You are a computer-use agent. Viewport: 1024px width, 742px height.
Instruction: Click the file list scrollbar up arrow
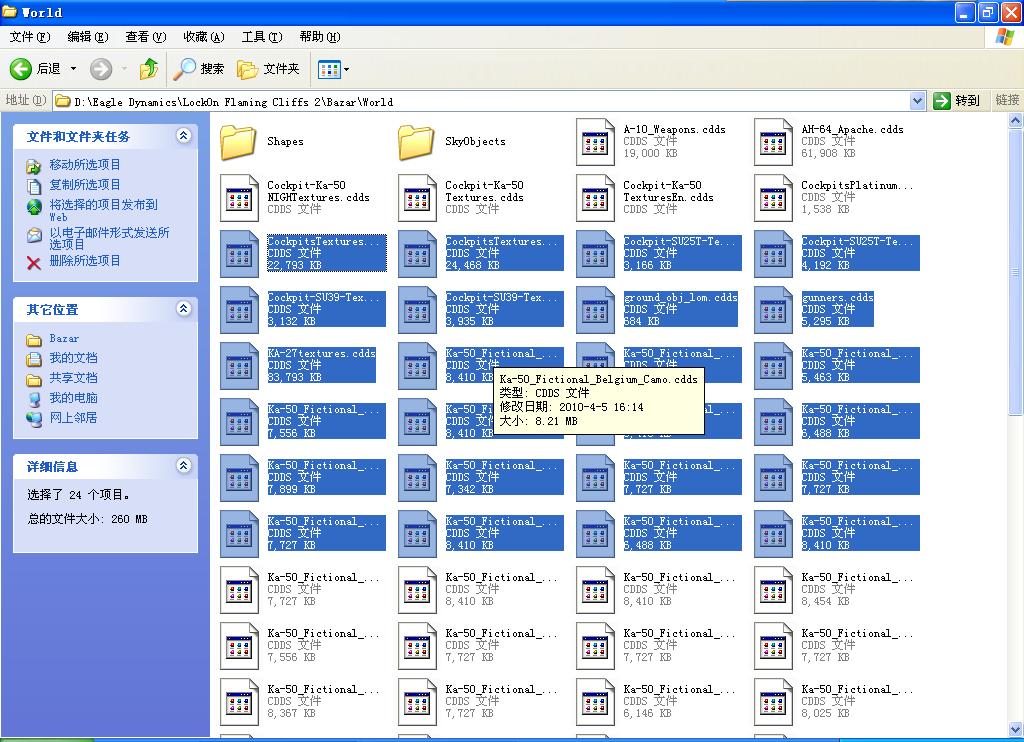[1016, 120]
